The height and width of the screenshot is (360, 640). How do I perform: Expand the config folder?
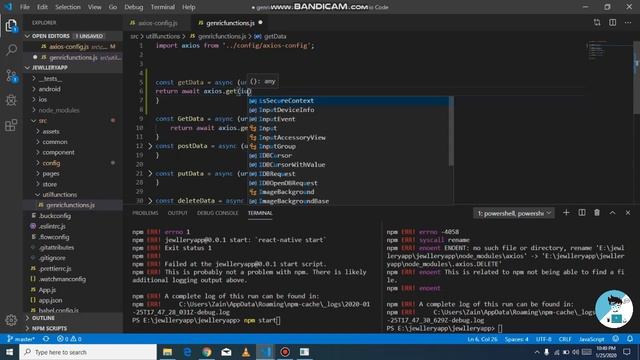51,163
